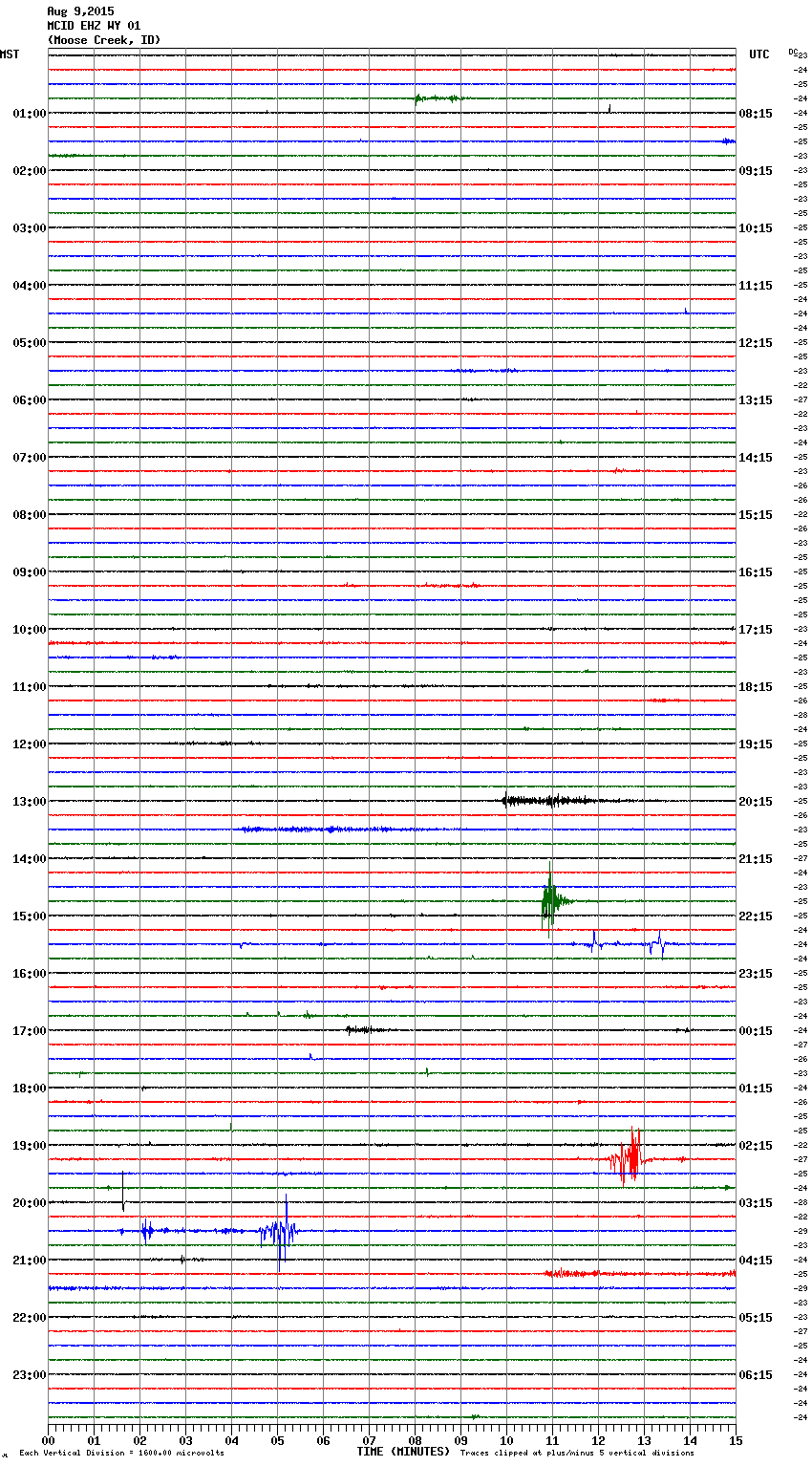This screenshot has height=1466, width=812.
Task: Click the 20:15 UTC time label
Action: [x=756, y=801]
